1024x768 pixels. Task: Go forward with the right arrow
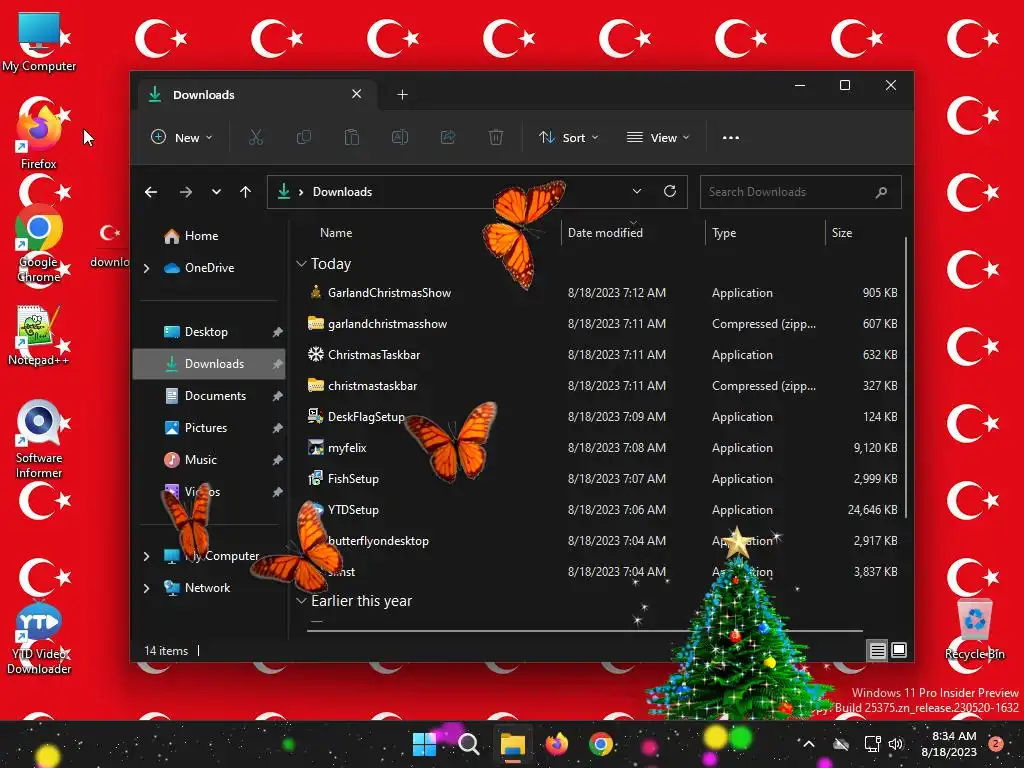point(186,192)
